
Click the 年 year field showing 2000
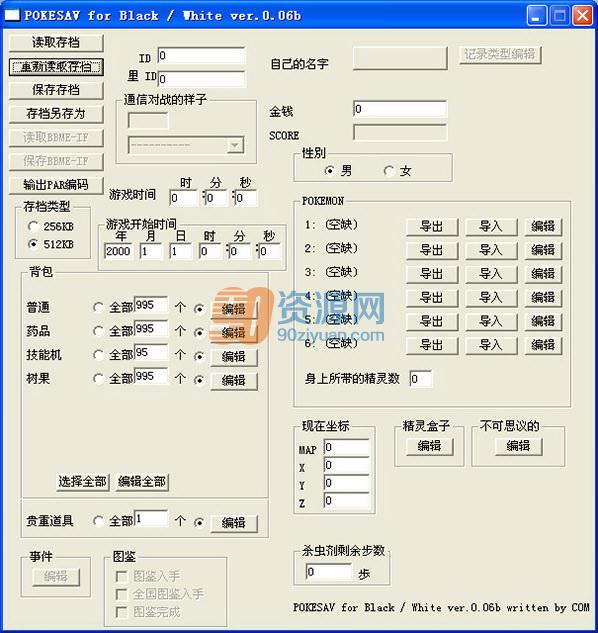(x=118, y=251)
